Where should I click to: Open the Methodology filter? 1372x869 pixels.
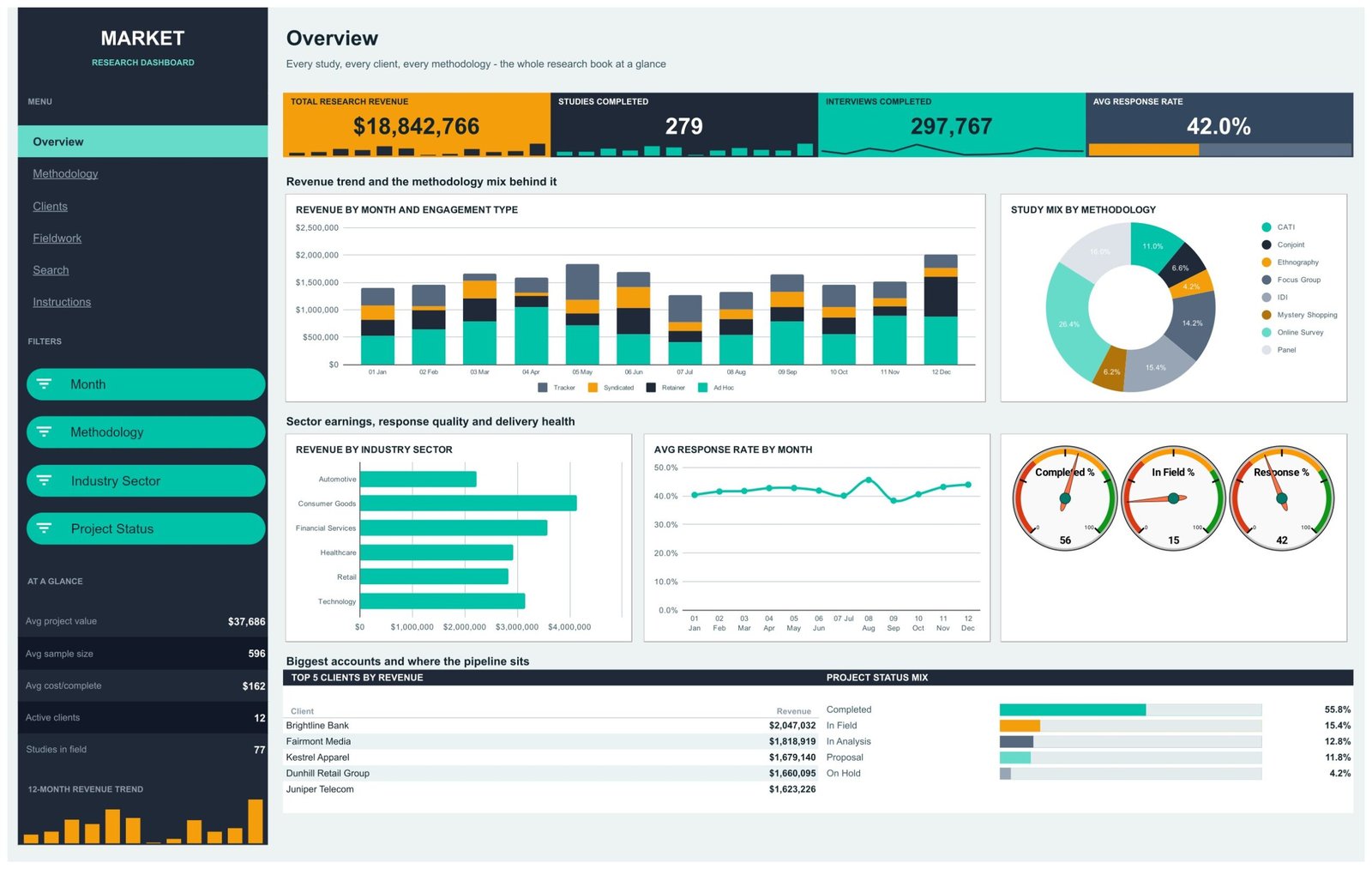(x=146, y=432)
